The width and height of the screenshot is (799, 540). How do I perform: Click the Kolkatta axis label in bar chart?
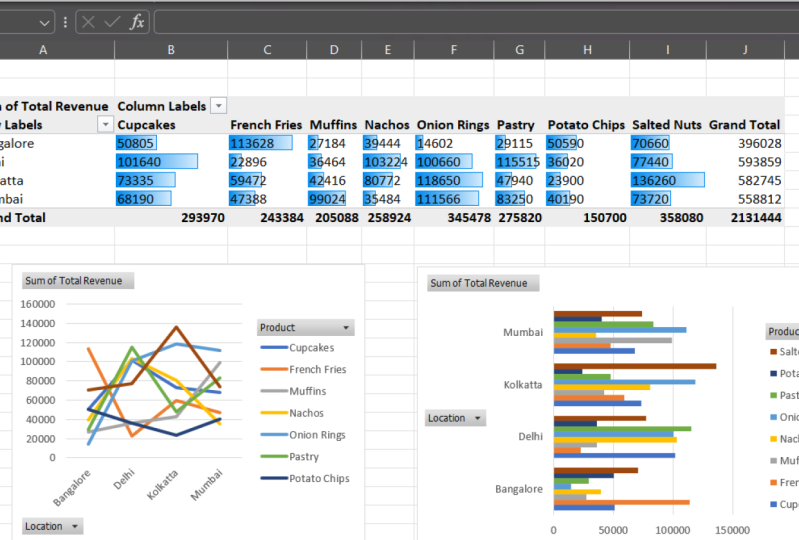pos(523,385)
